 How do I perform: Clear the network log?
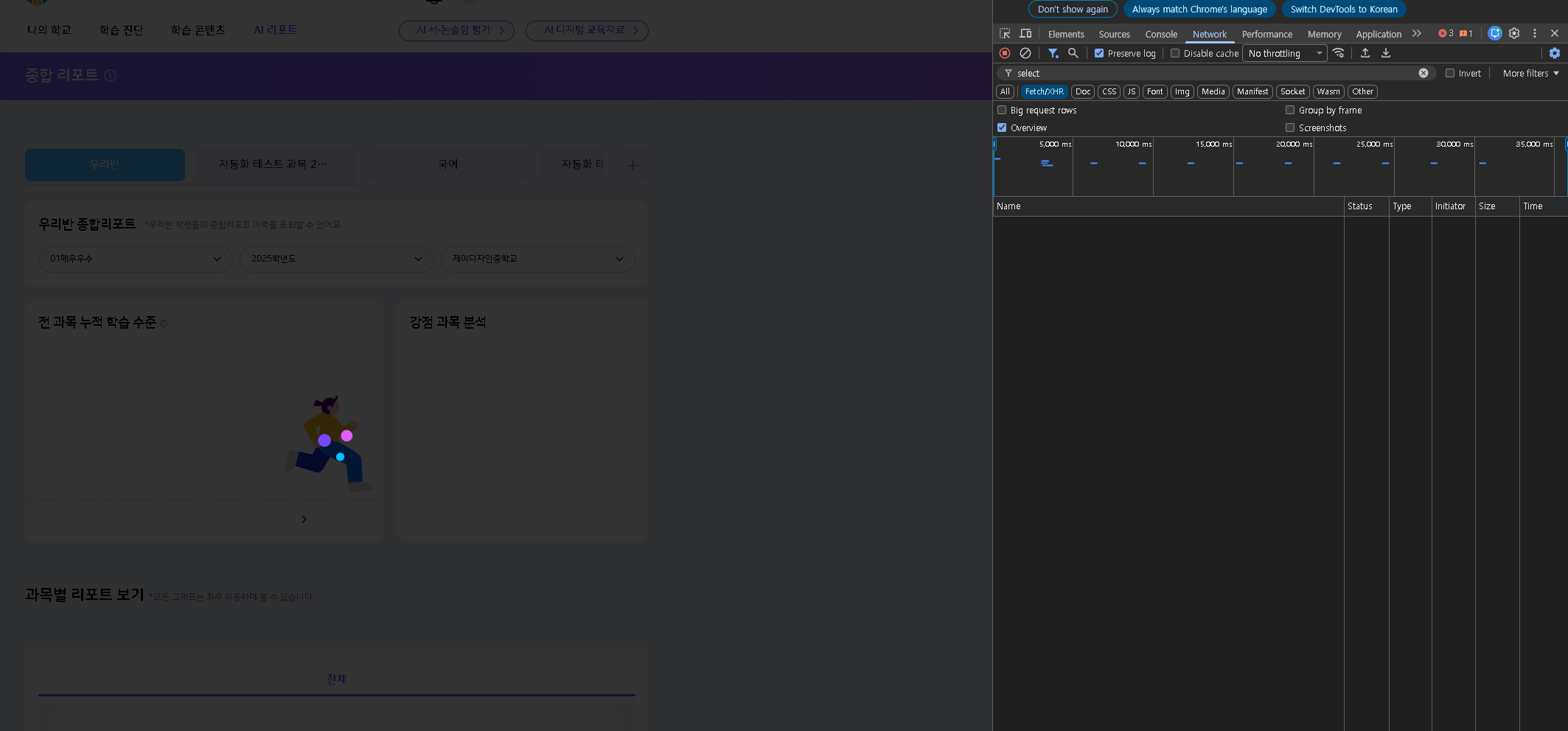tap(1025, 53)
